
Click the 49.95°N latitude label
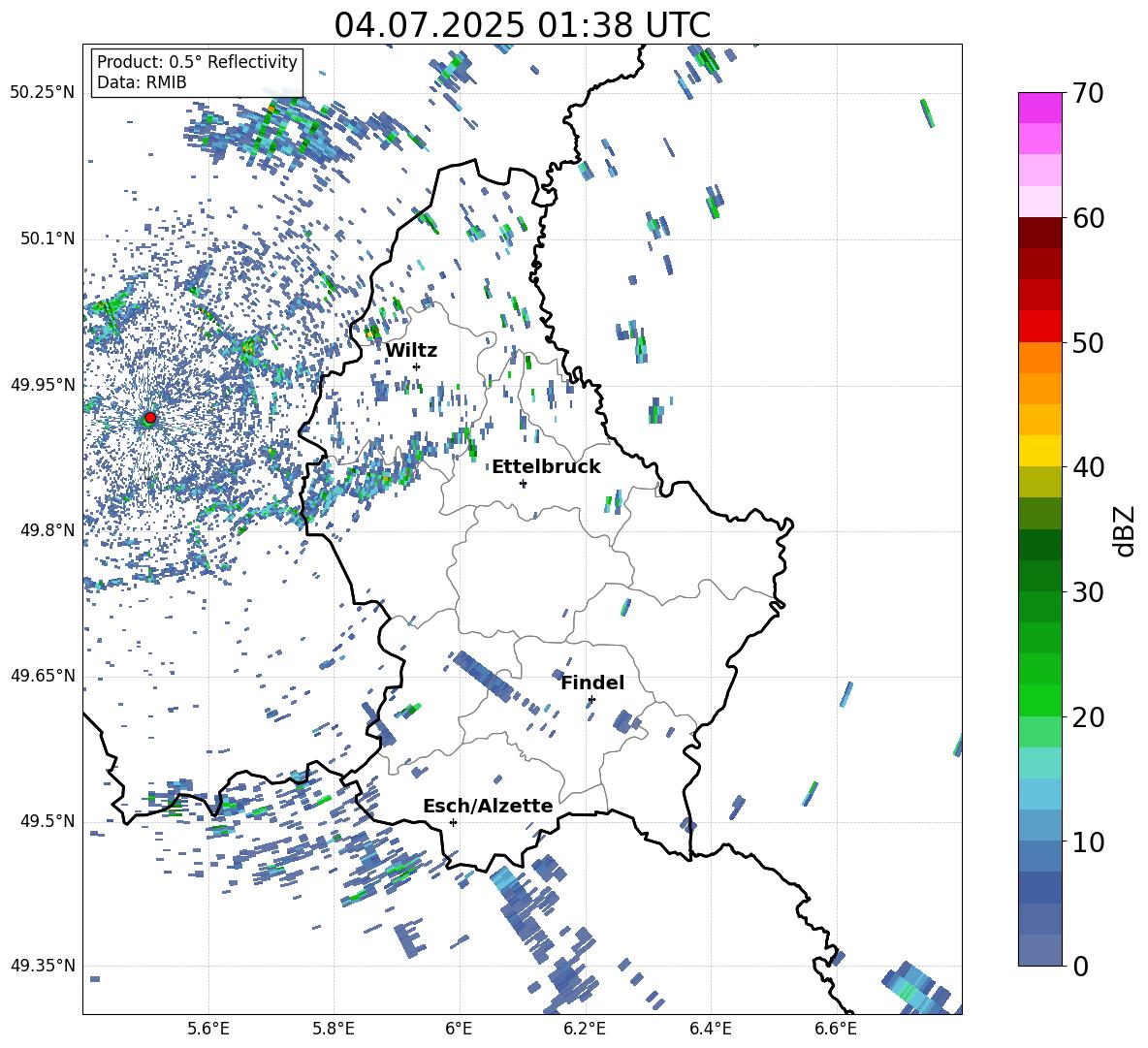click(43, 384)
